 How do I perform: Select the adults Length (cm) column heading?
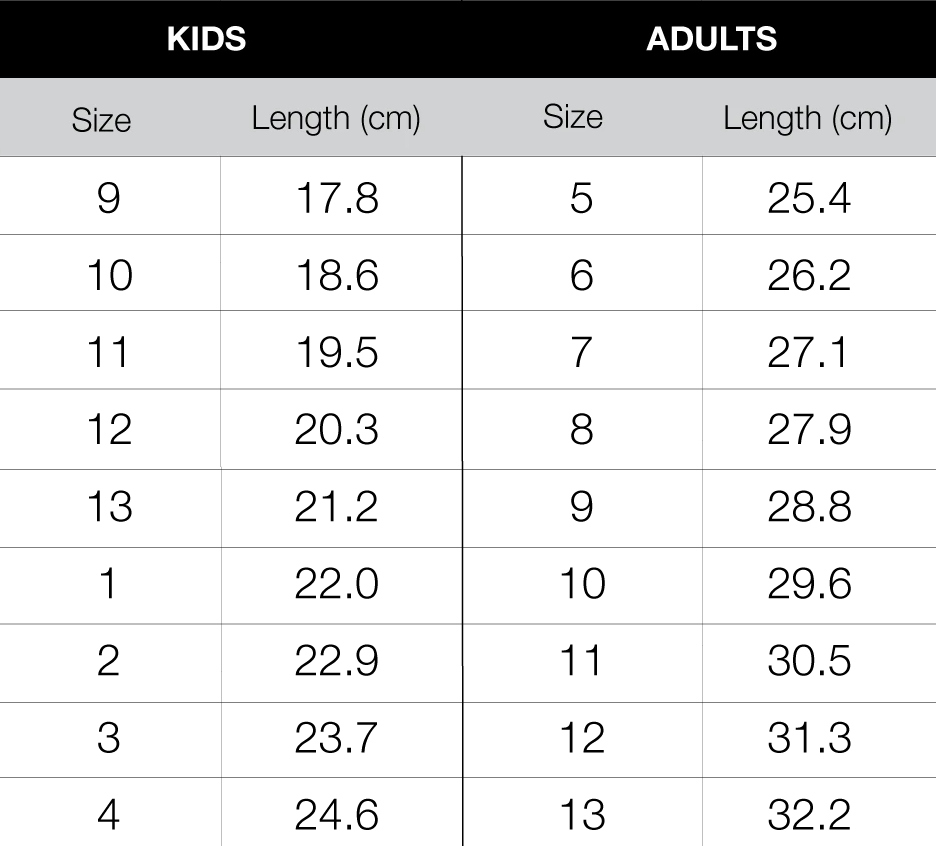point(808,118)
